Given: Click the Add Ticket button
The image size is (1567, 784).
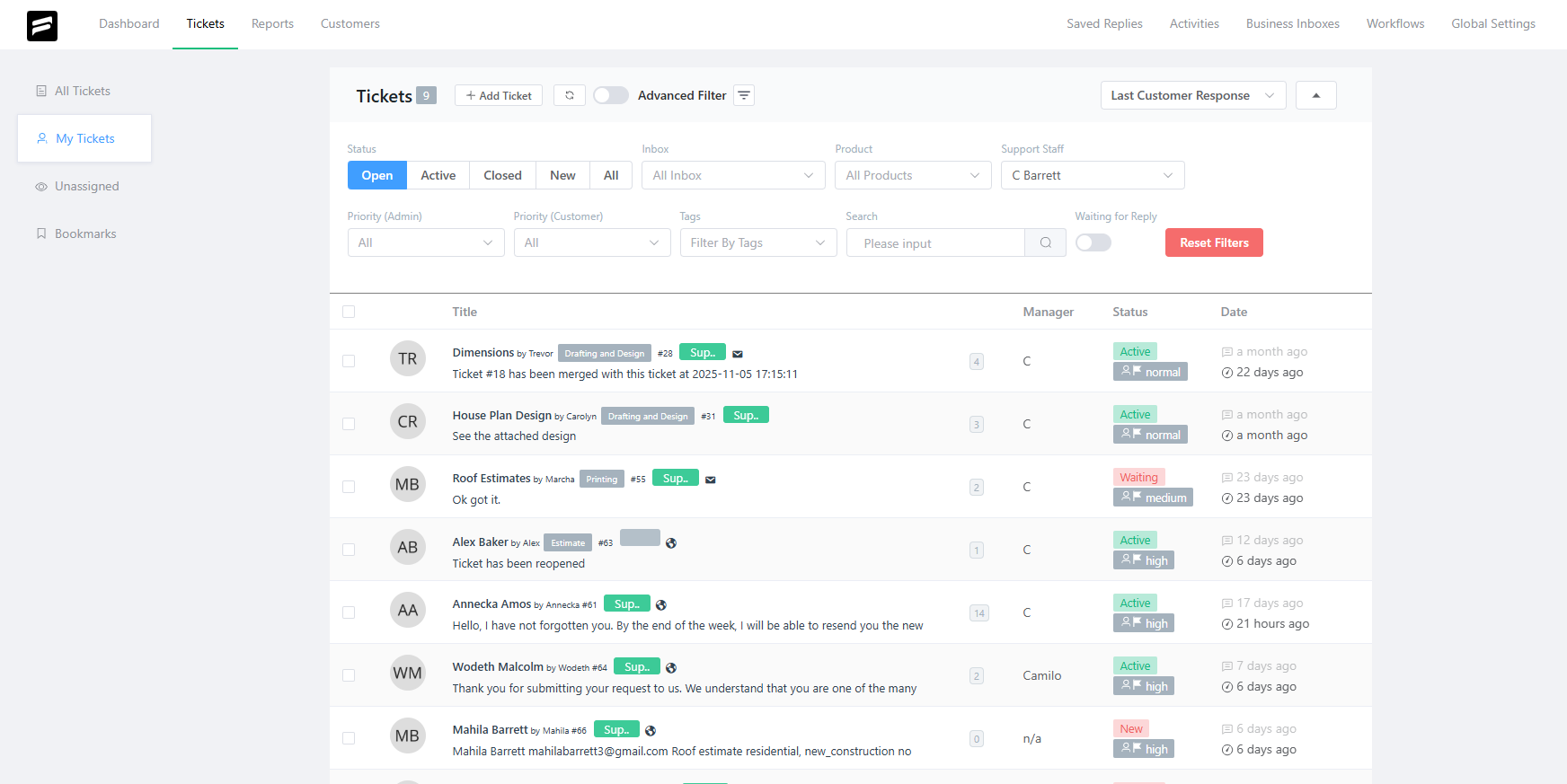Looking at the screenshot, I should pos(499,95).
